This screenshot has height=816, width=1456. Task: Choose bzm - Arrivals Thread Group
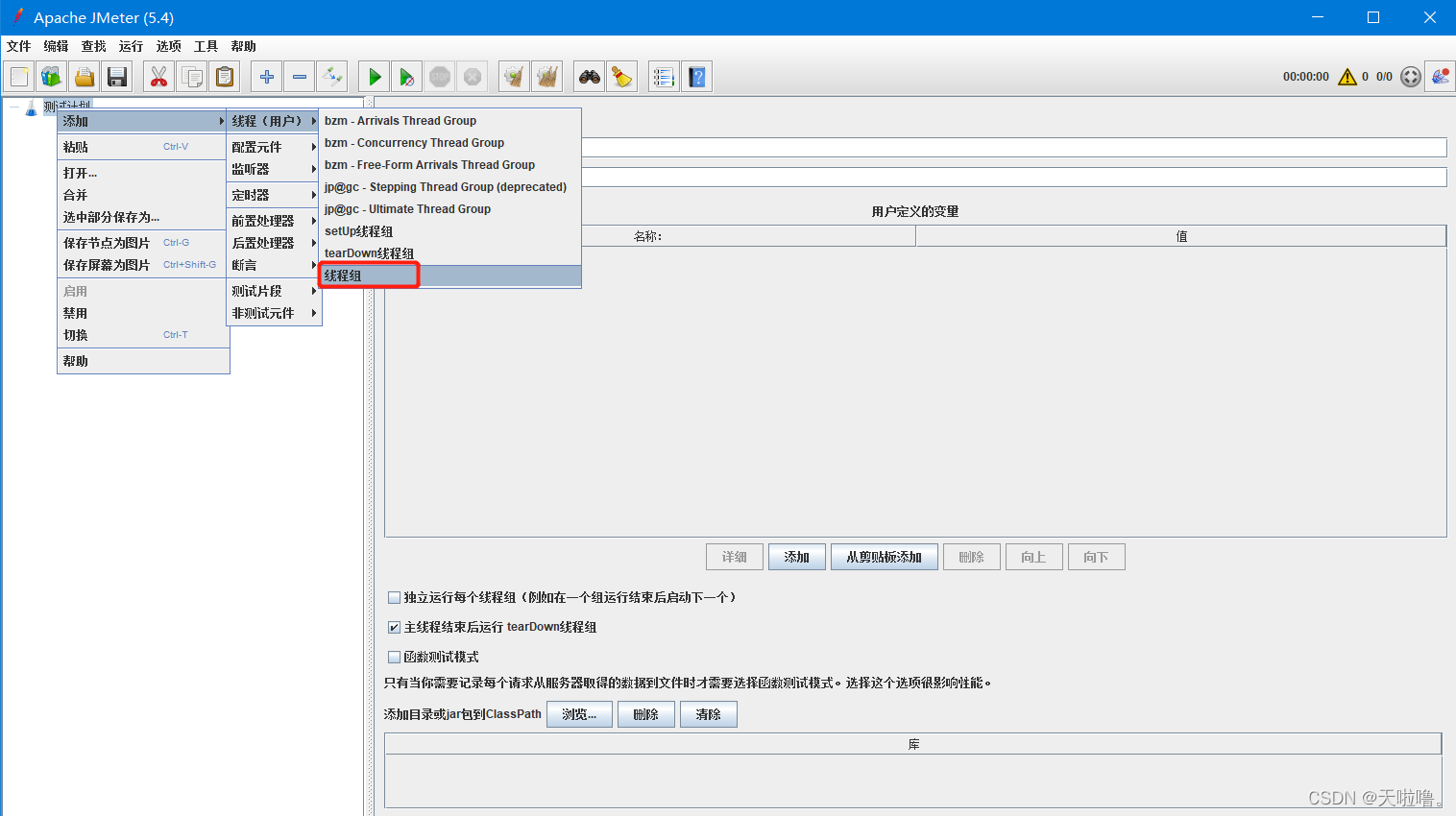(x=450, y=121)
